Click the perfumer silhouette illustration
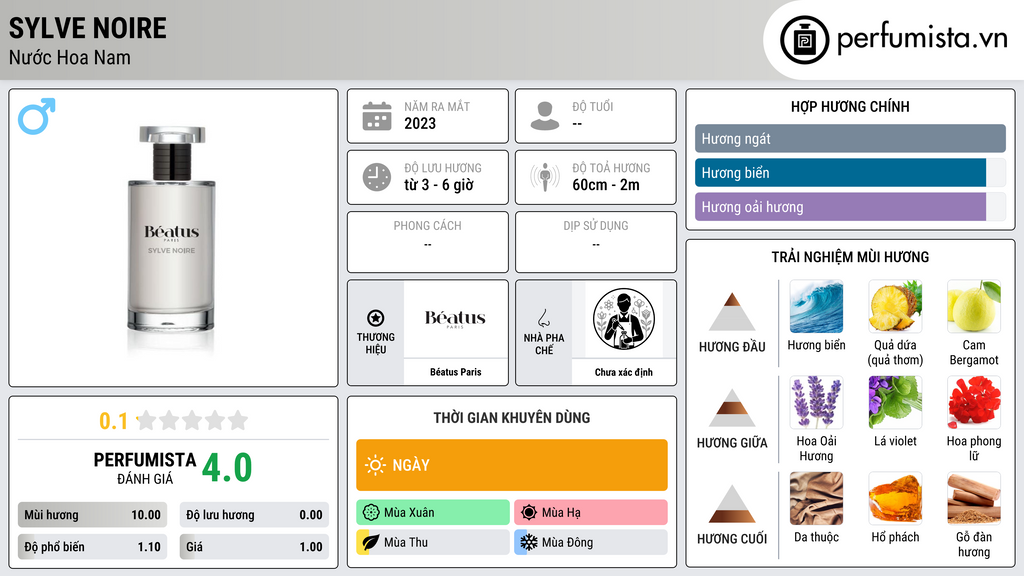The image size is (1024, 576). (624, 319)
